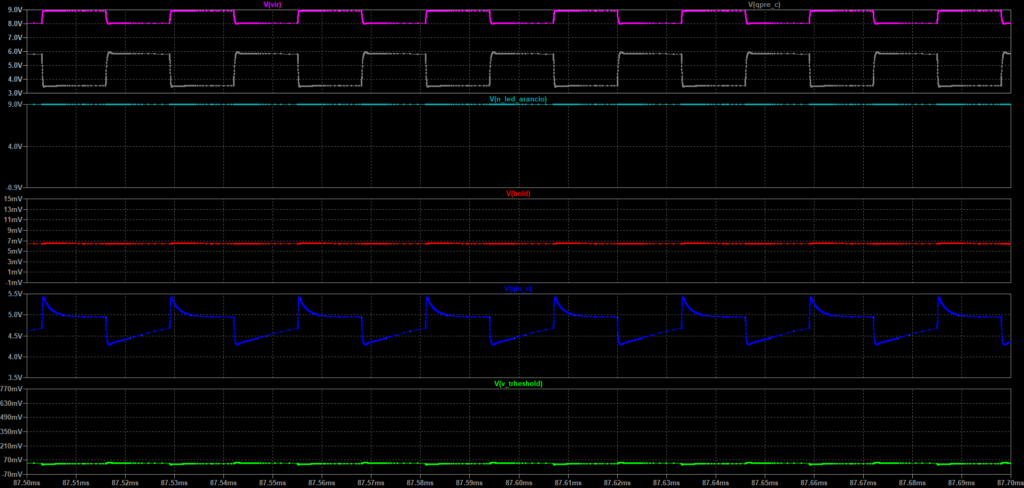Select the V(v_theshold) trace label
Image resolution: width=1024 pixels, height=488 pixels.
[518, 383]
